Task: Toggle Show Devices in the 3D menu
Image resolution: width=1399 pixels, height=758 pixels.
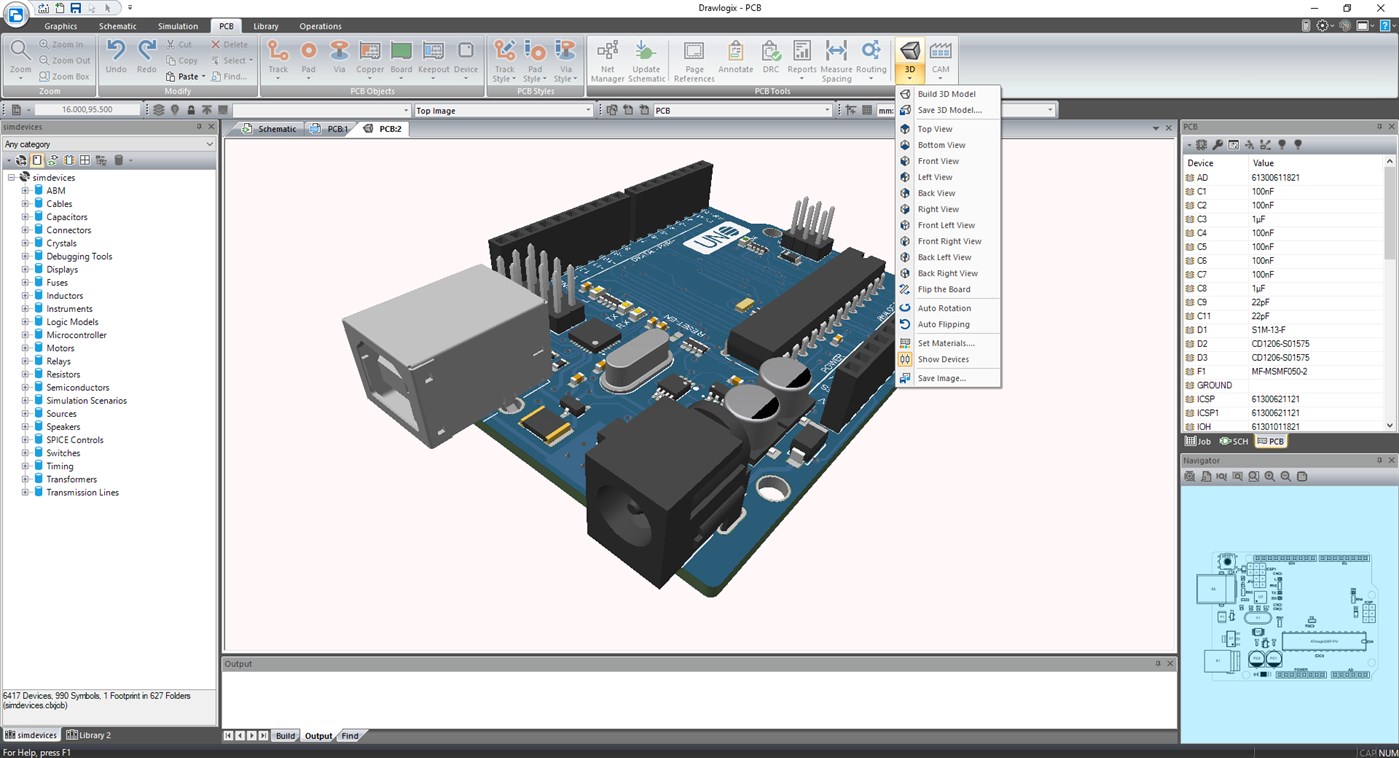Action: click(944, 359)
